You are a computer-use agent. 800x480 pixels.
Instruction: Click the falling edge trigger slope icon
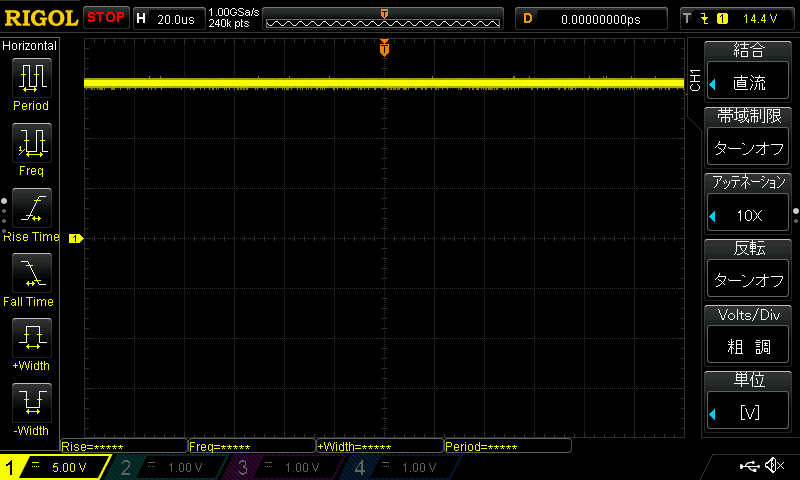click(705, 19)
